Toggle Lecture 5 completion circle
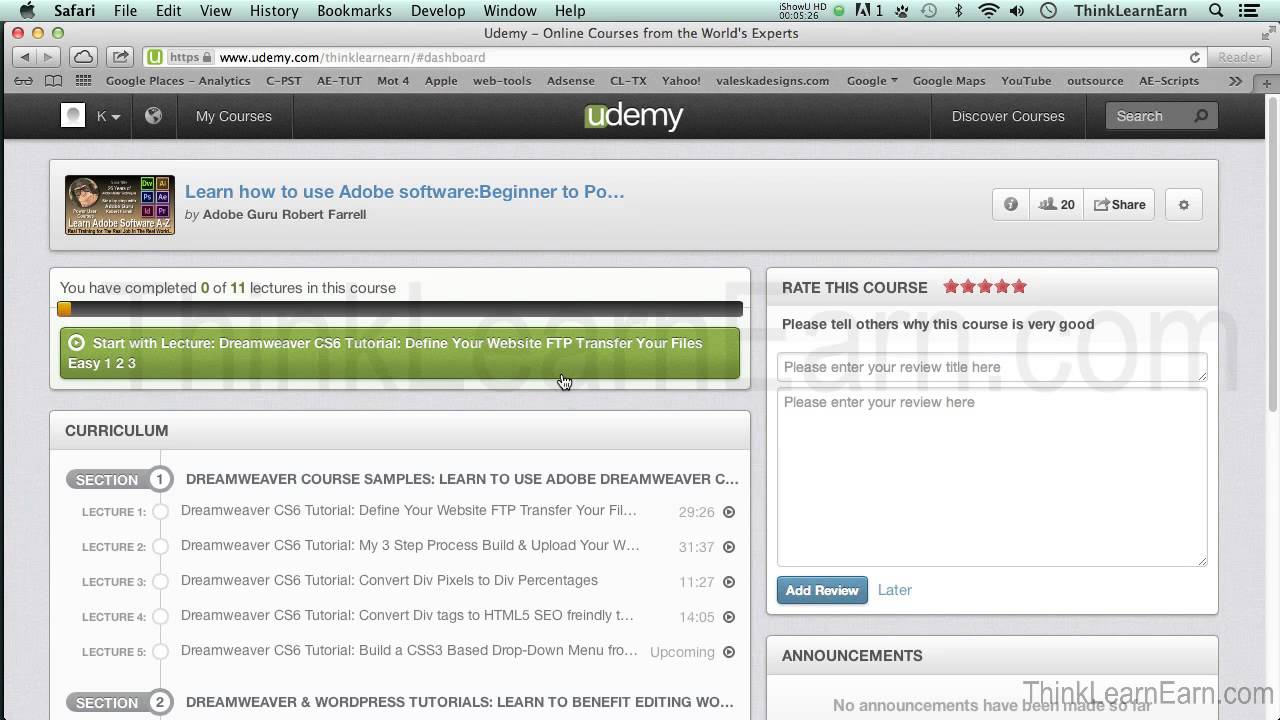The width and height of the screenshot is (1280, 720). [160, 651]
